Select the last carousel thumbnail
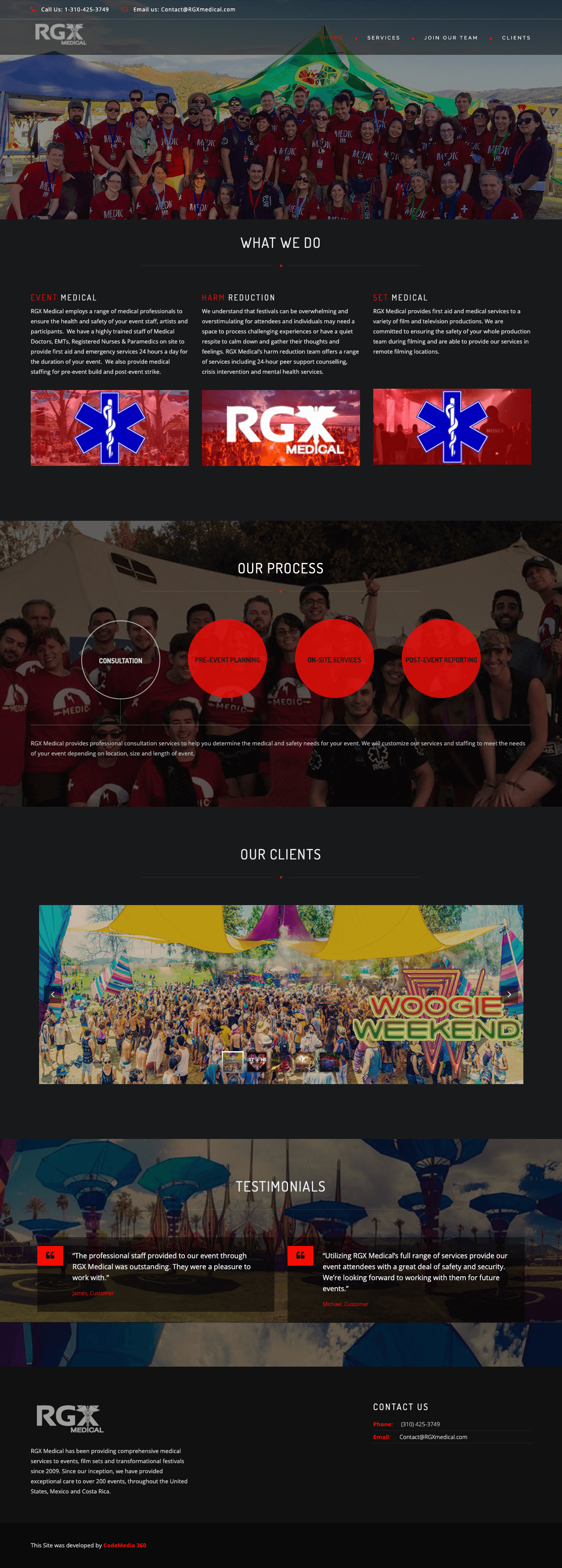562x1568 pixels. coord(329,1061)
